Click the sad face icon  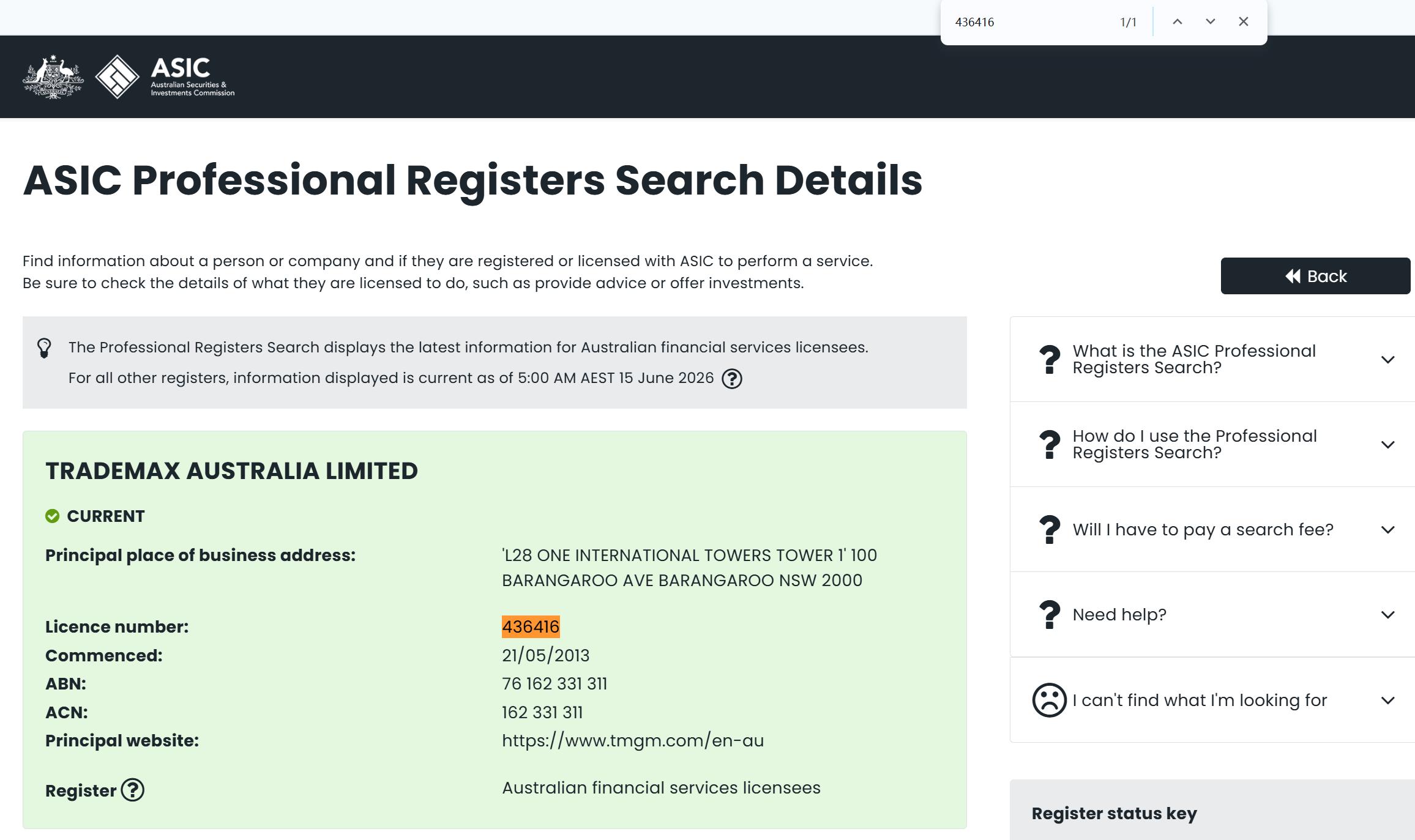[1050, 700]
